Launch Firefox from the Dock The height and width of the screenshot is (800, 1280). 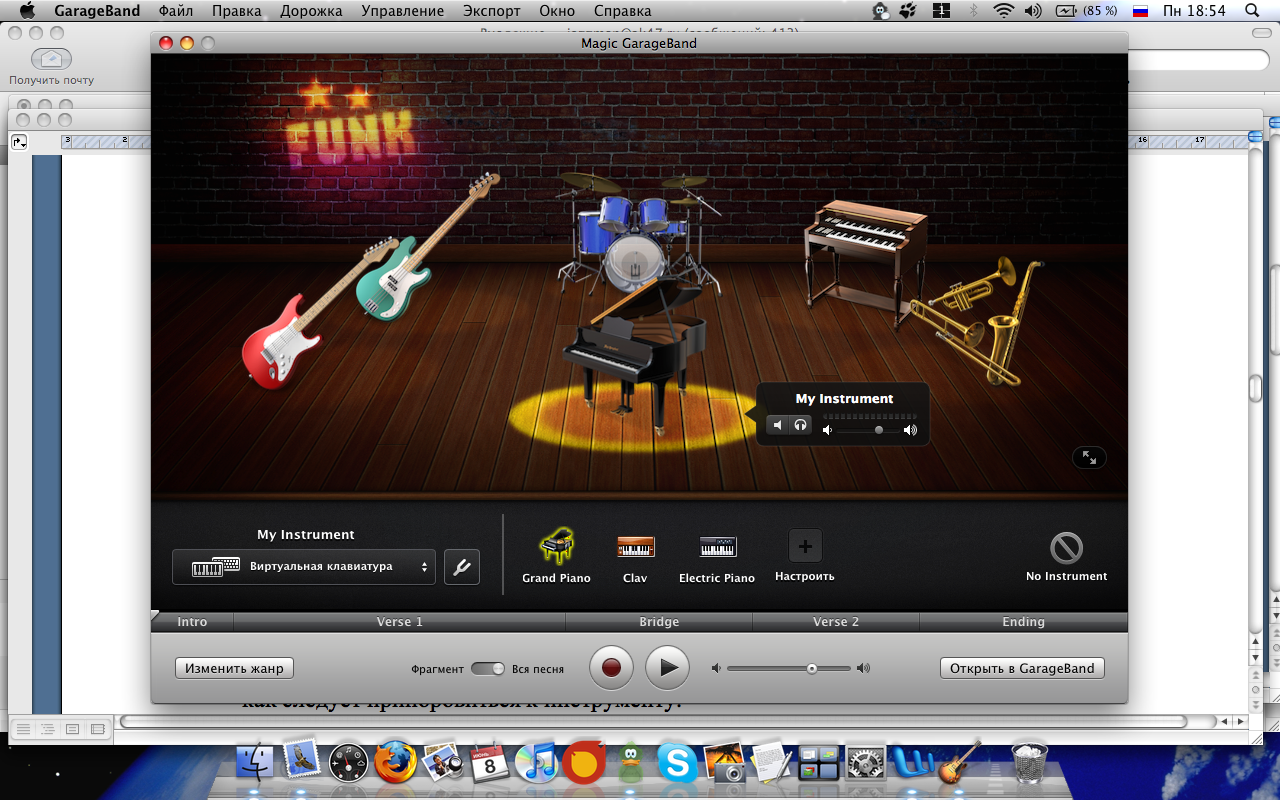[395, 762]
